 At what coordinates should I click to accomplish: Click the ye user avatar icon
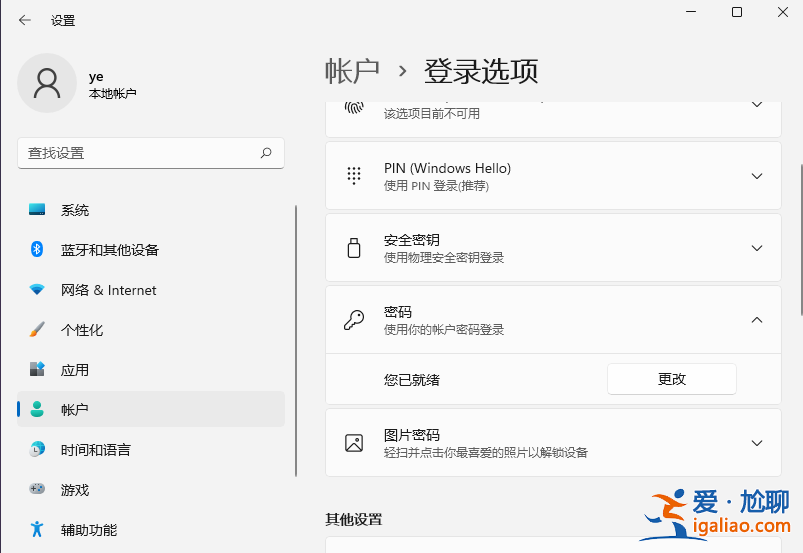pos(47,83)
